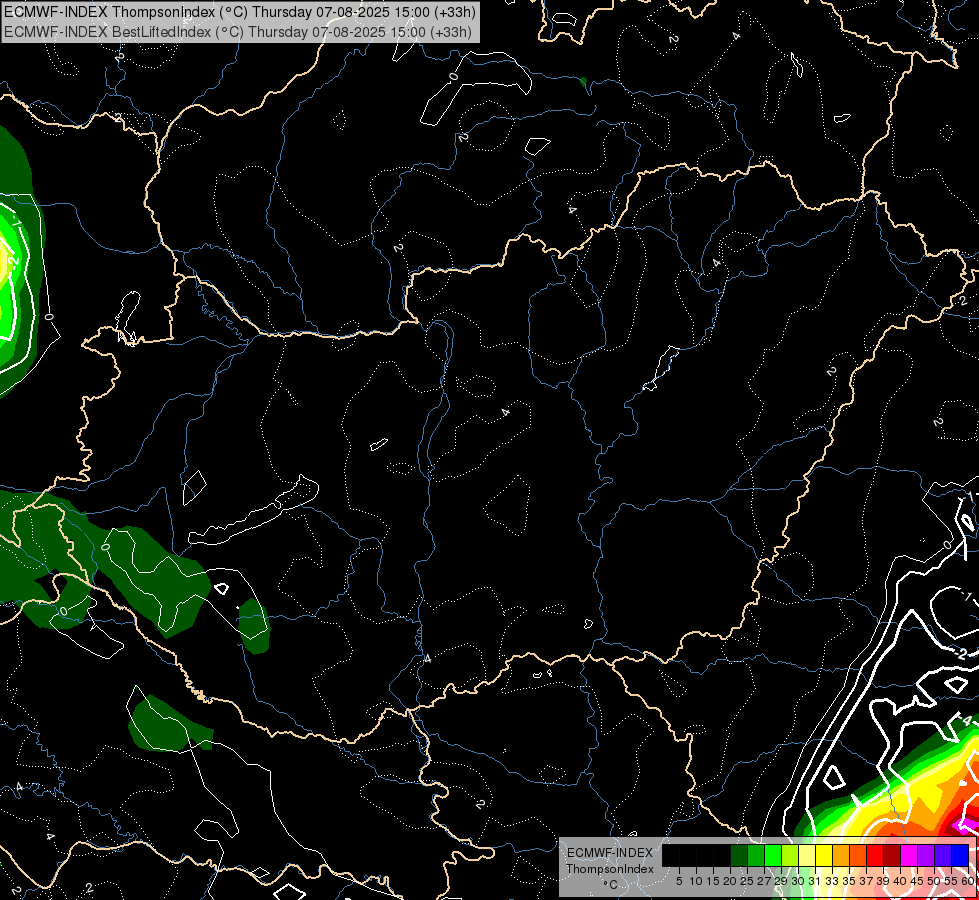This screenshot has height=900, width=979.
Task: Click the legend label ThompsonIndex
Action: (x=610, y=869)
